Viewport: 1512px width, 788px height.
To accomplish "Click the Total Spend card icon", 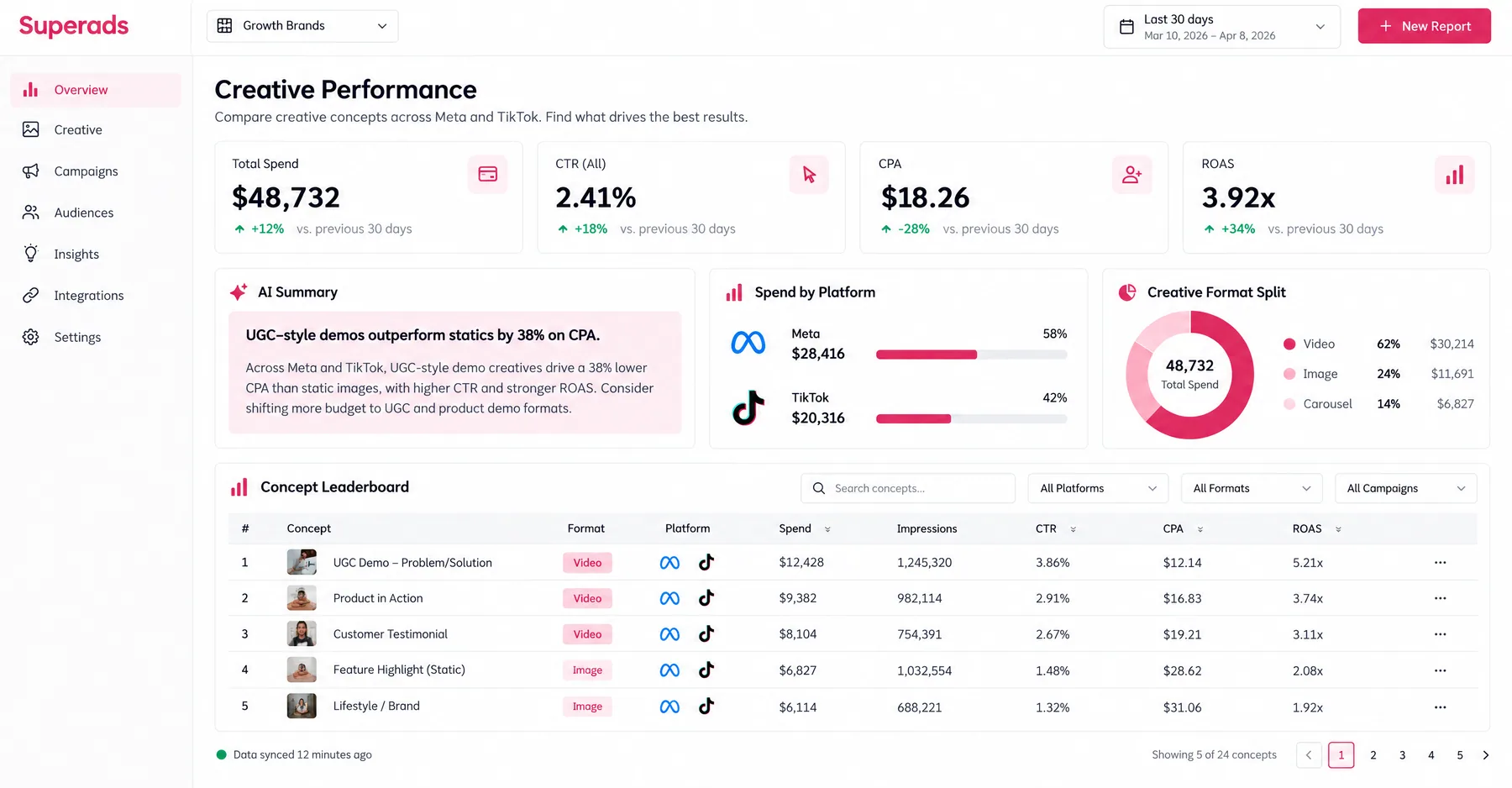I will 487,174.
